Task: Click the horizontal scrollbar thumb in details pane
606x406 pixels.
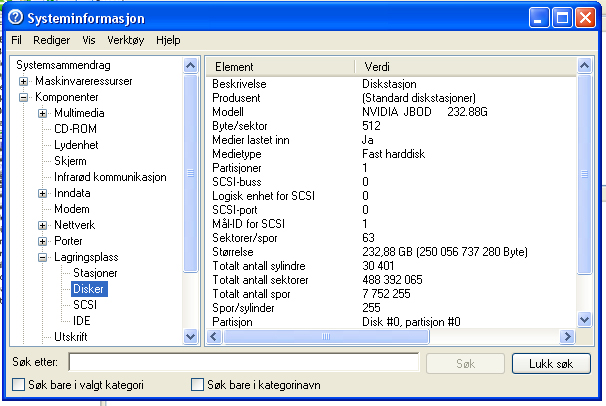Action: 326,336
